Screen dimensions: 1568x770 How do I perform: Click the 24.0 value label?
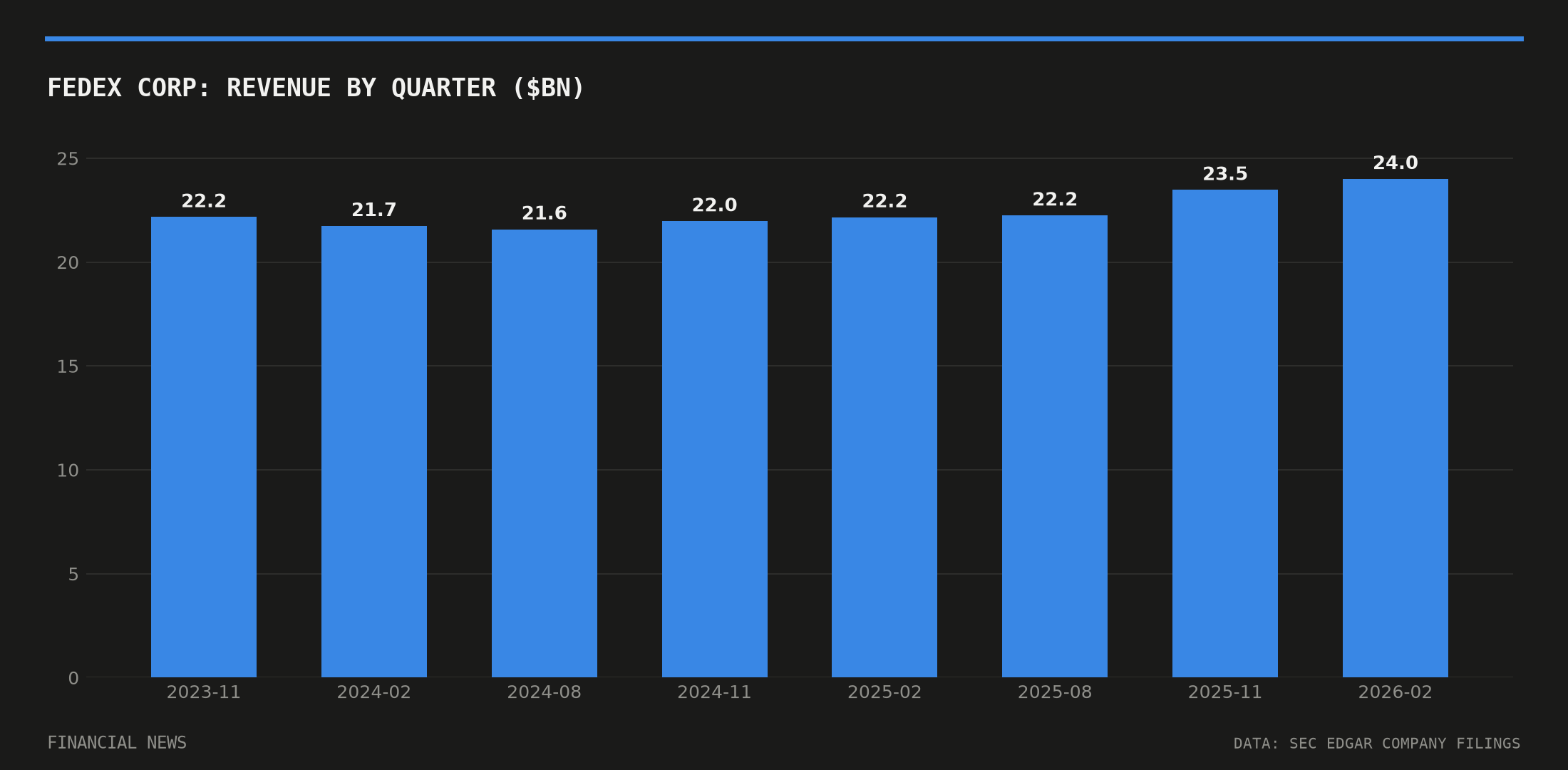[x=1396, y=163]
